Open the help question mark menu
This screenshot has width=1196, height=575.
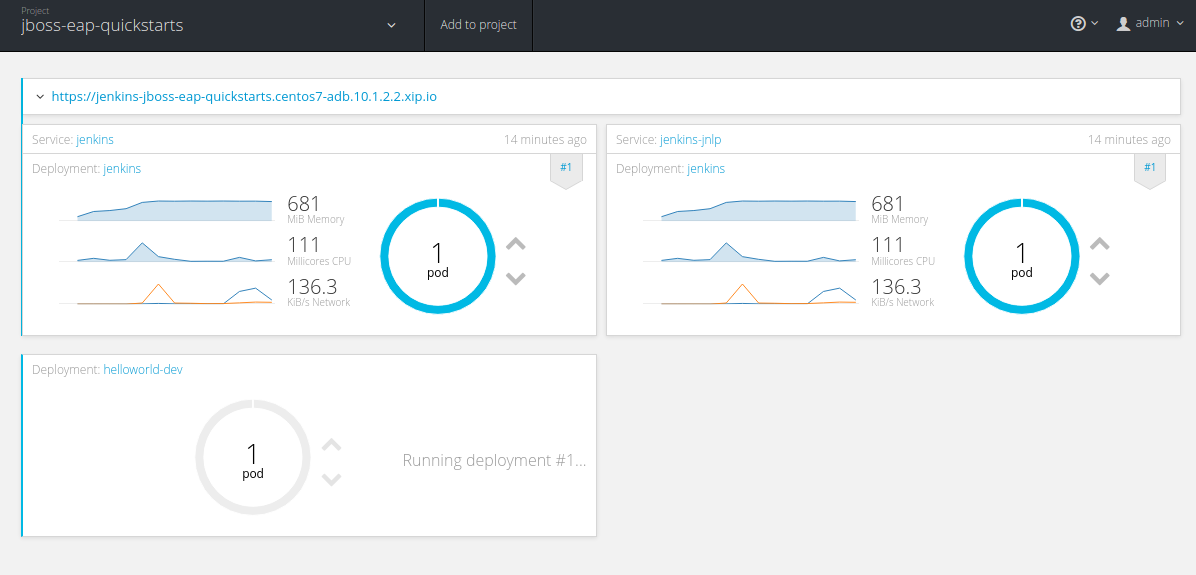(1084, 24)
